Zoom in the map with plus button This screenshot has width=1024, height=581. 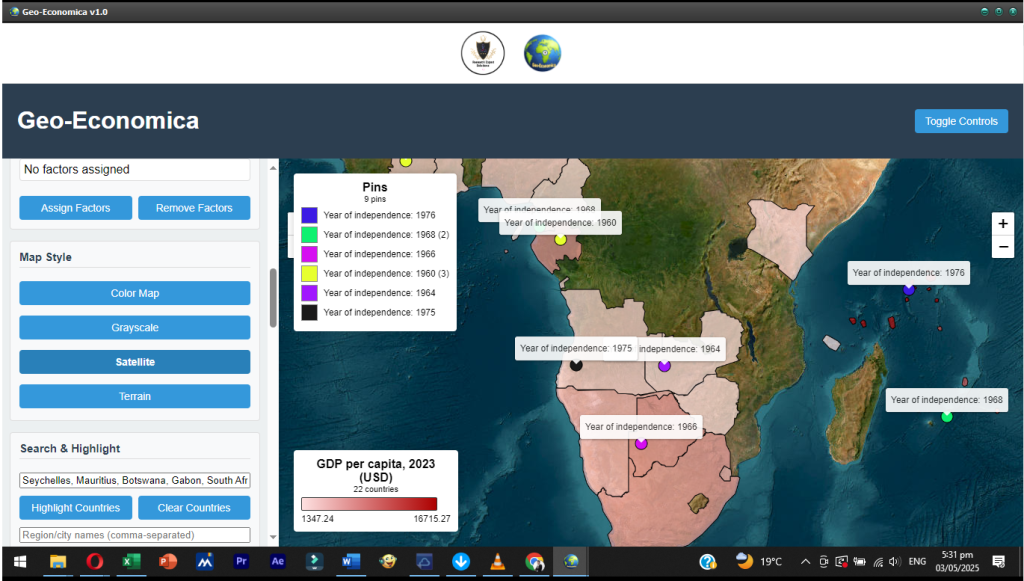1003,223
